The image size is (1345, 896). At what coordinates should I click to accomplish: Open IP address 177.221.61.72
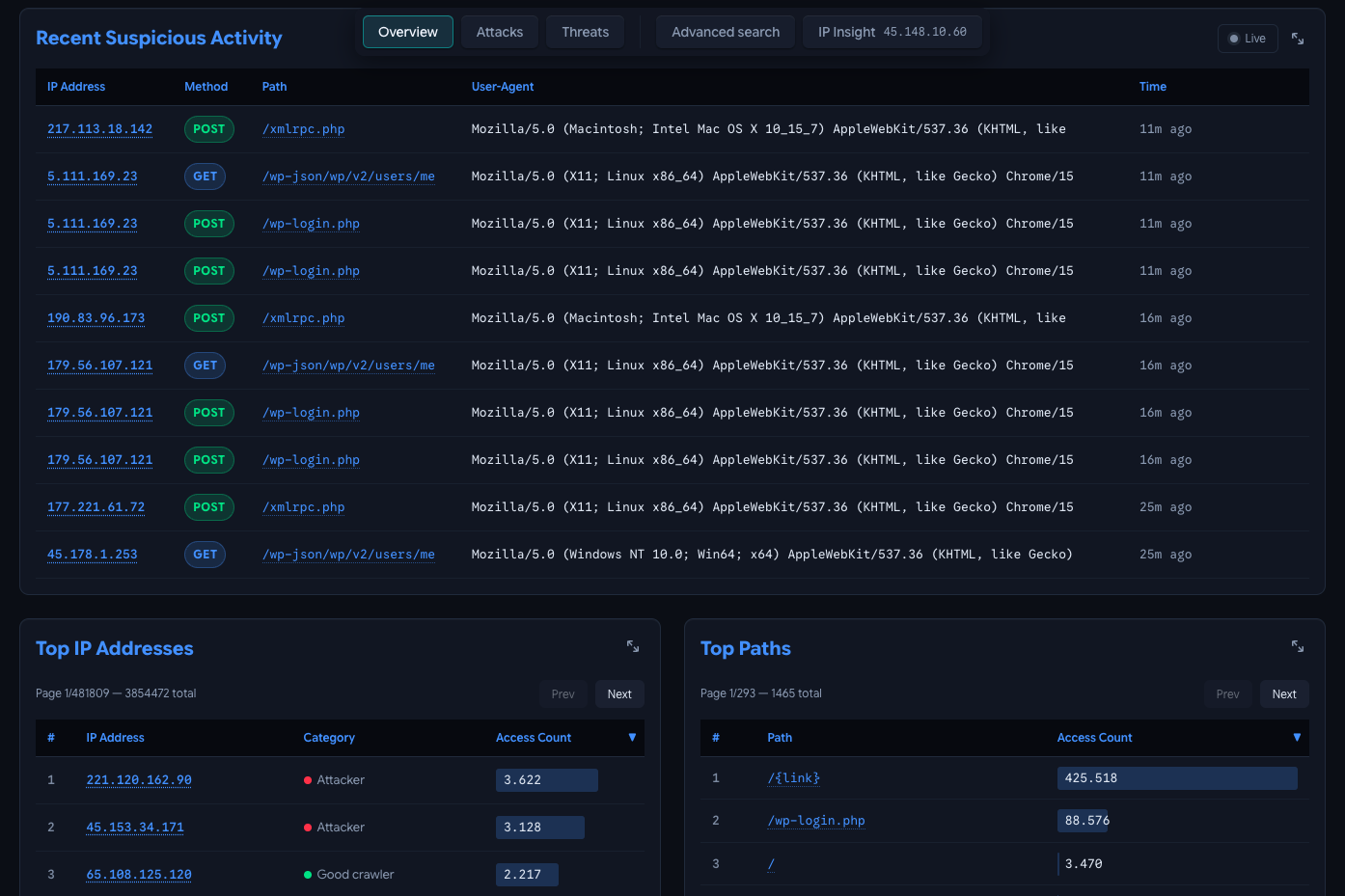tap(96, 507)
